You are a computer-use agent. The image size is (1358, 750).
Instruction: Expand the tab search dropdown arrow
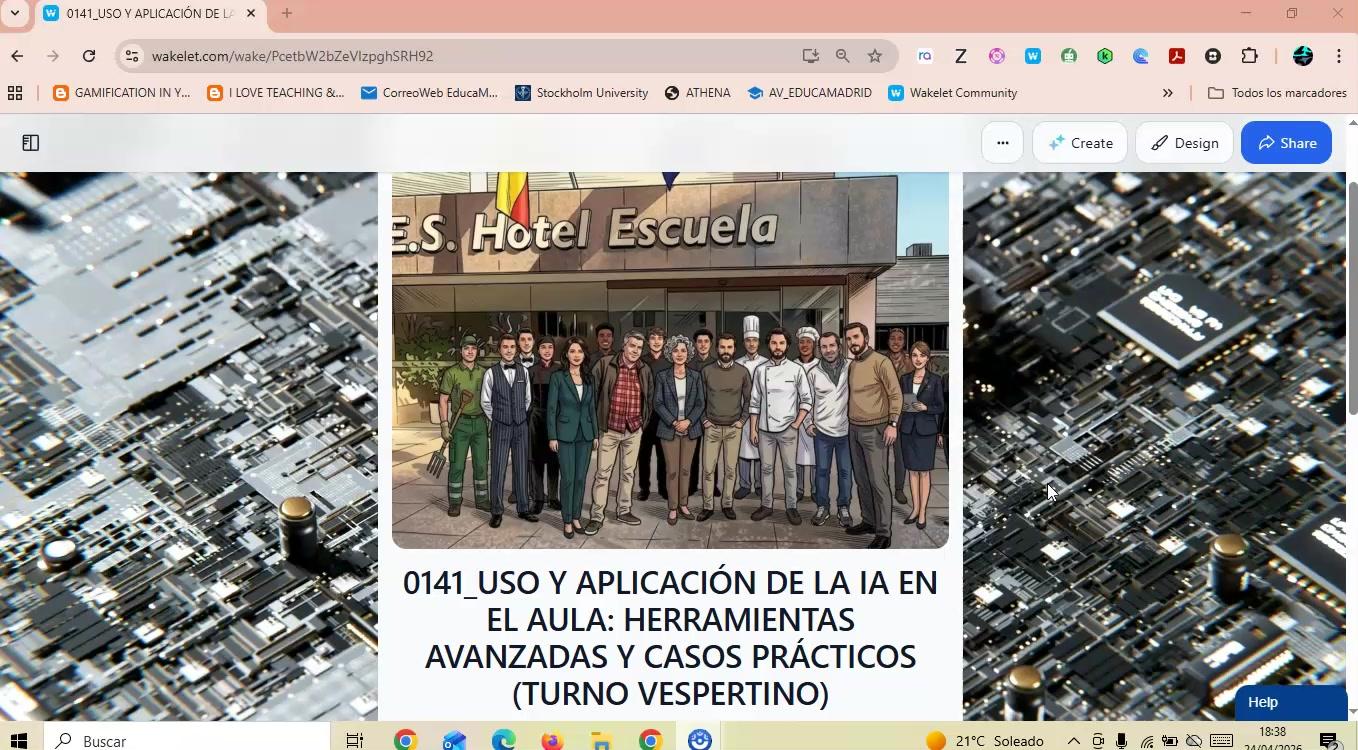[x=14, y=13]
